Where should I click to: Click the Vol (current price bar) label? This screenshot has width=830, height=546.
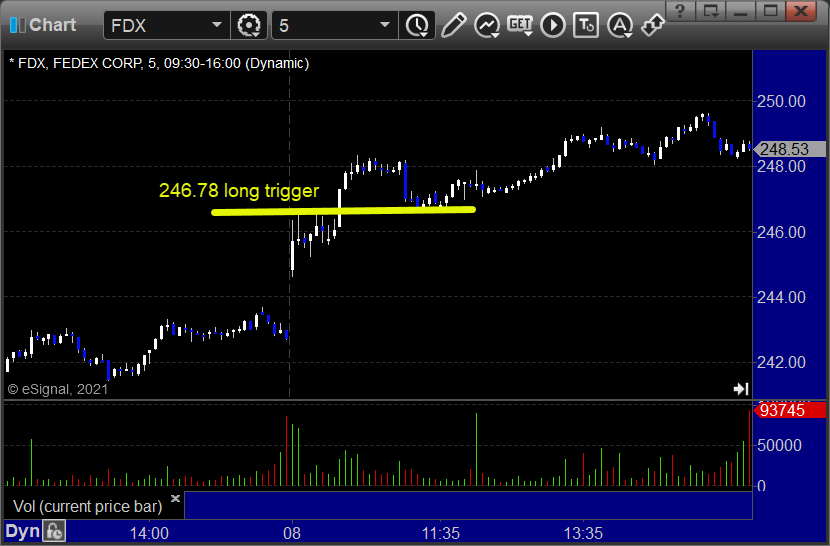point(88,506)
